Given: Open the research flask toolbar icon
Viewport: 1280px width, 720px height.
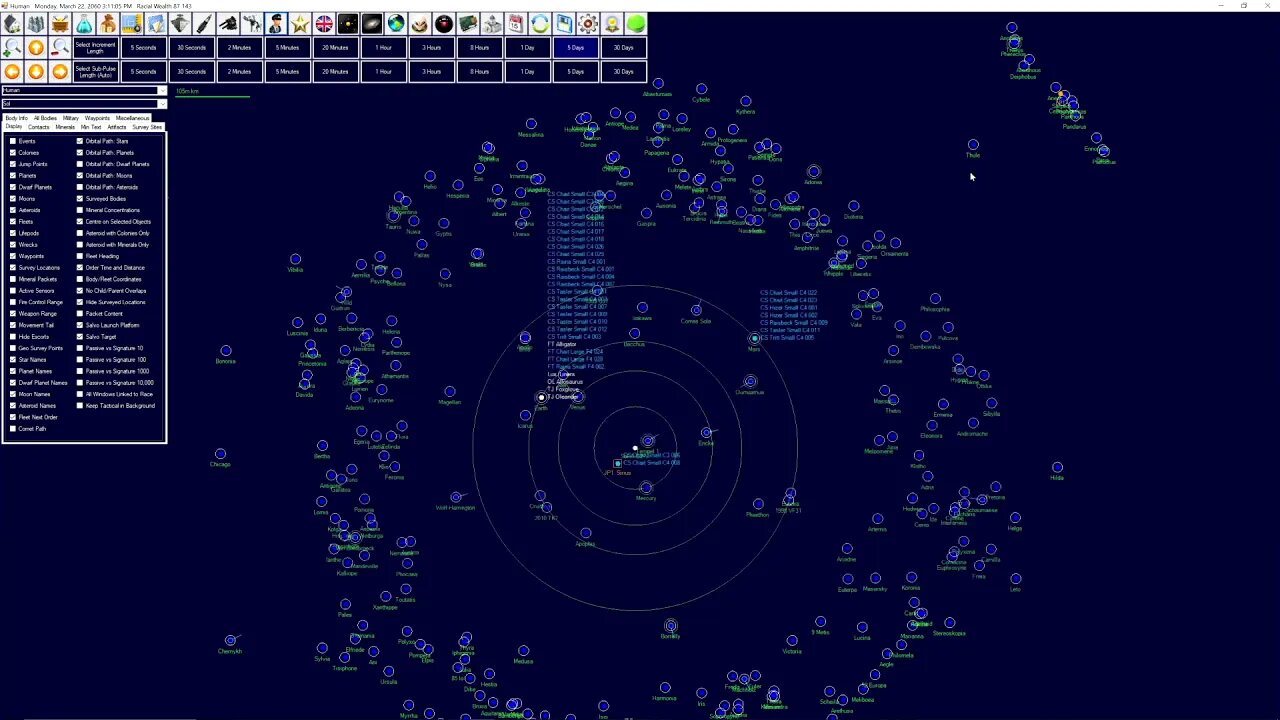Looking at the screenshot, I should [x=84, y=23].
